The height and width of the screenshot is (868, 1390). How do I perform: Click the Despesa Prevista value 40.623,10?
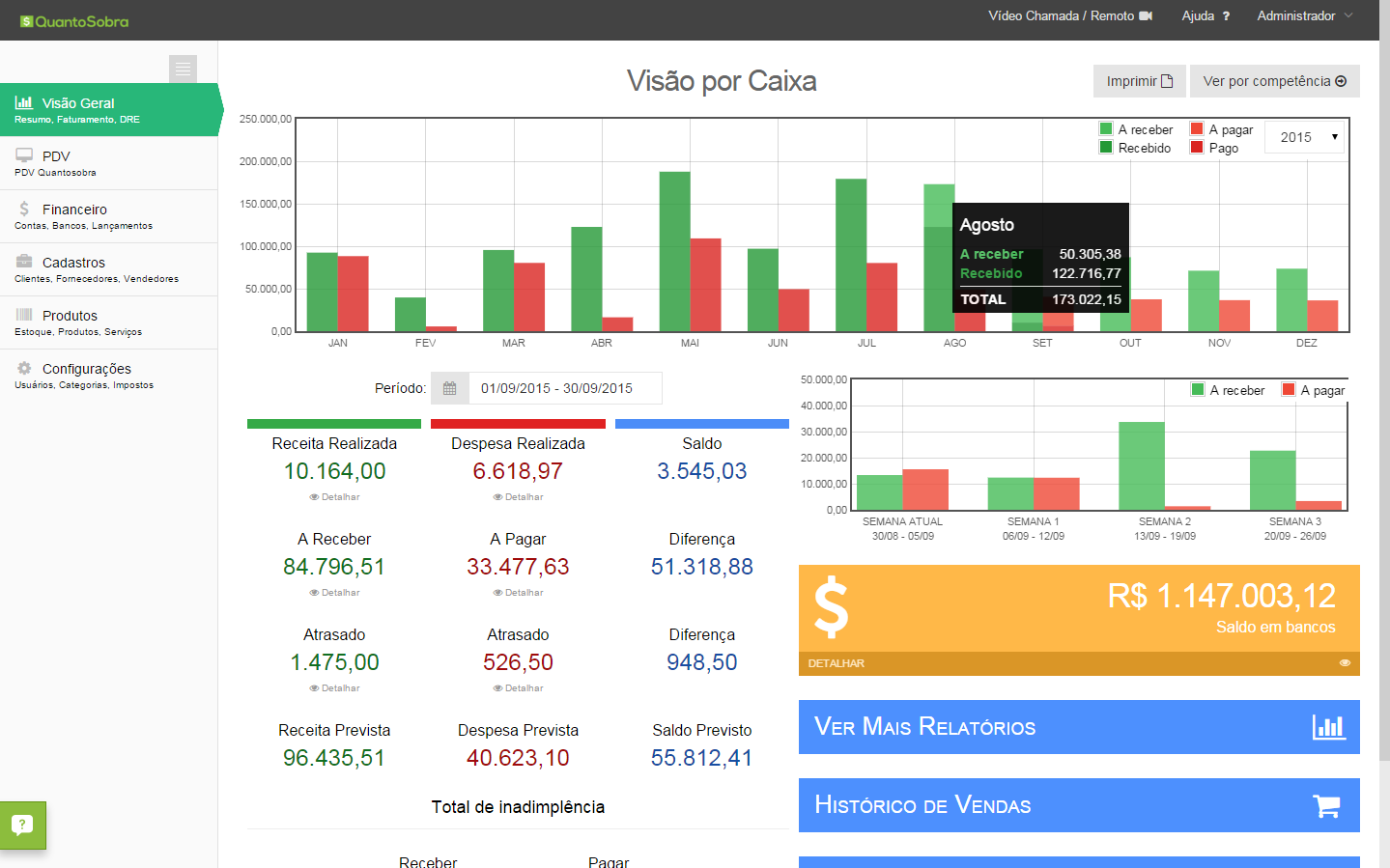tap(518, 758)
